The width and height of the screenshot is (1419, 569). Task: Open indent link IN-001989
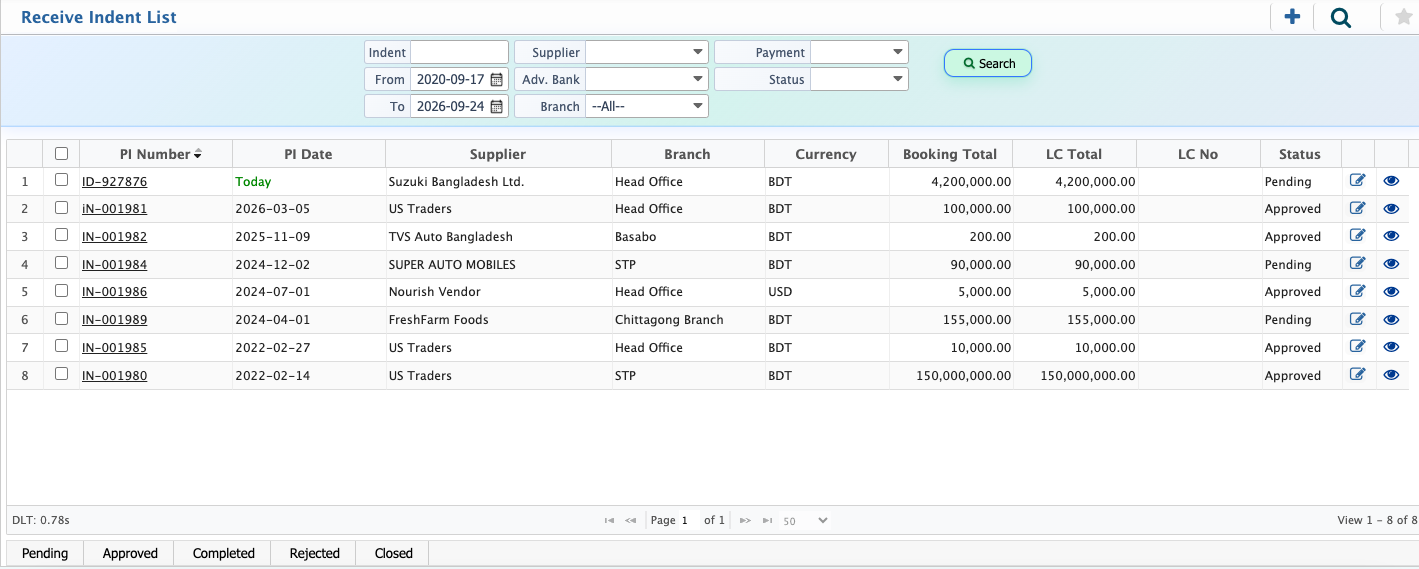tap(114, 320)
